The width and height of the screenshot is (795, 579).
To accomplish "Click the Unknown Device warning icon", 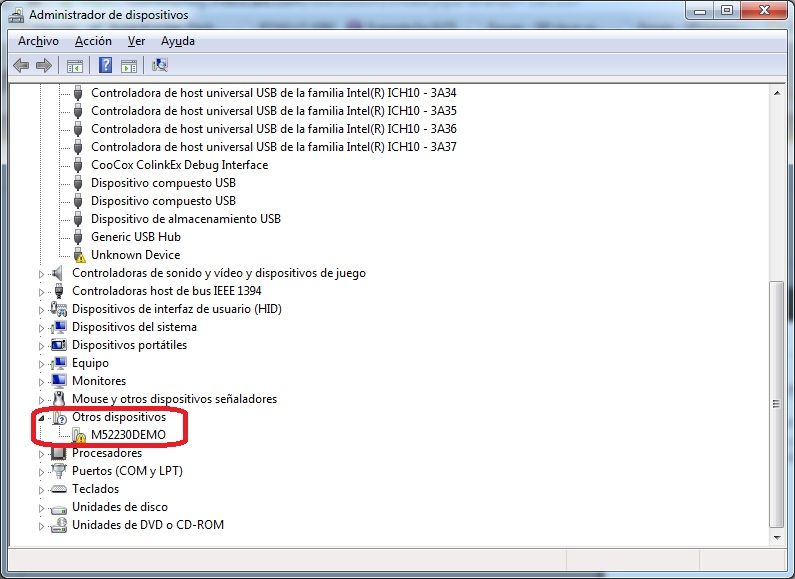I will (79, 255).
